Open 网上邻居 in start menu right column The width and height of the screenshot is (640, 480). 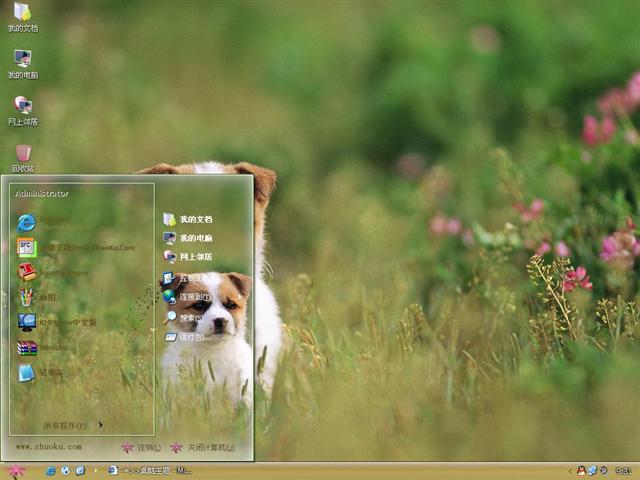pyautogui.click(x=188, y=257)
